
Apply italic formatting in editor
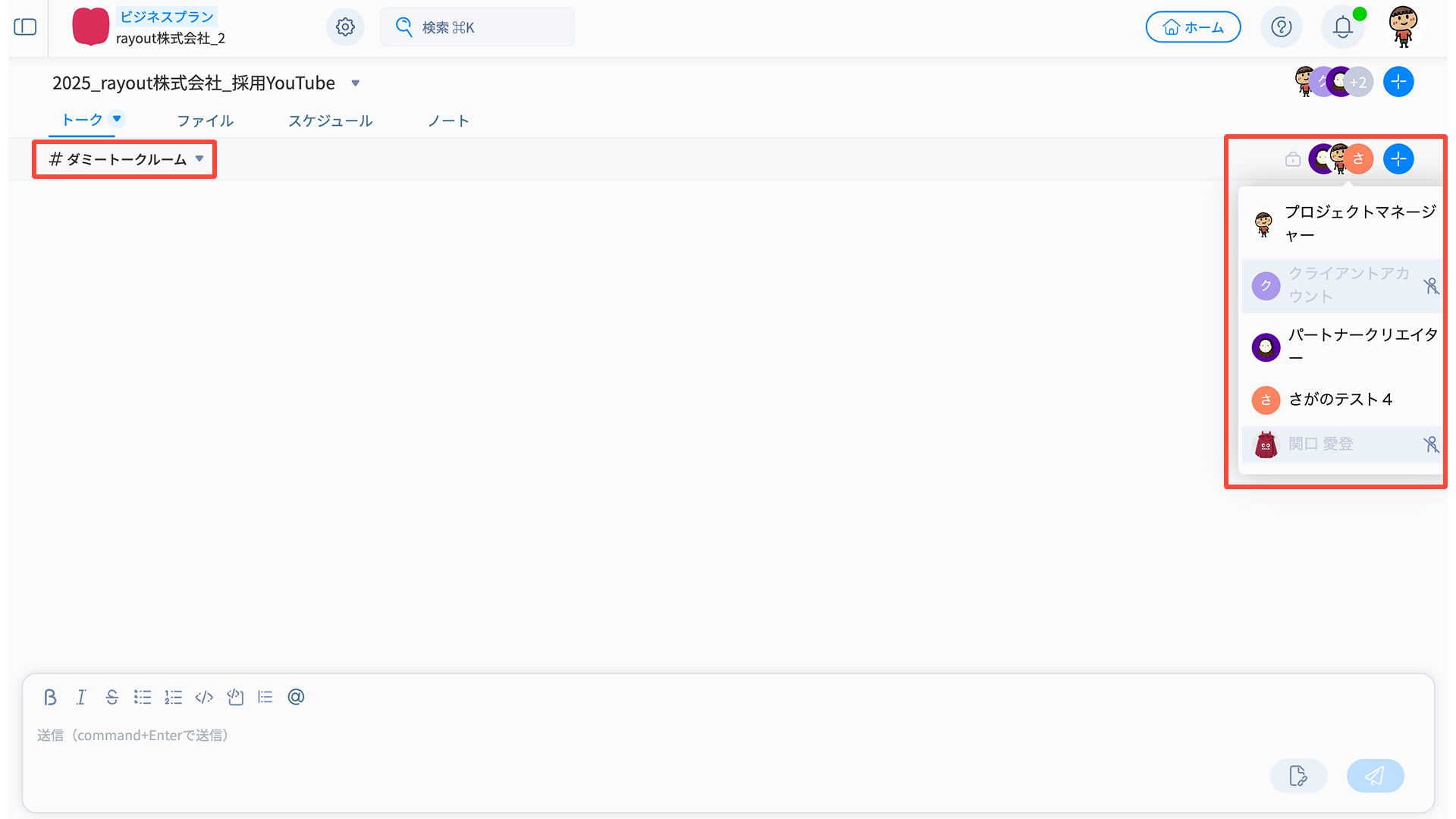tap(81, 697)
